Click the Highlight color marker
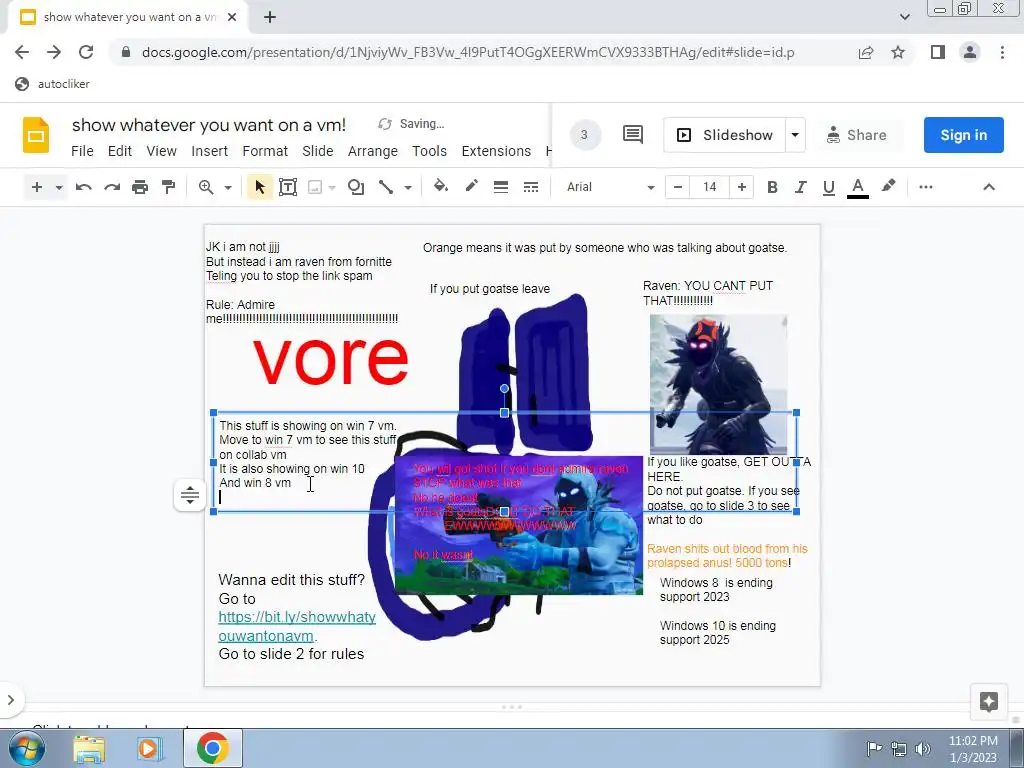1024x768 pixels. 888,187
